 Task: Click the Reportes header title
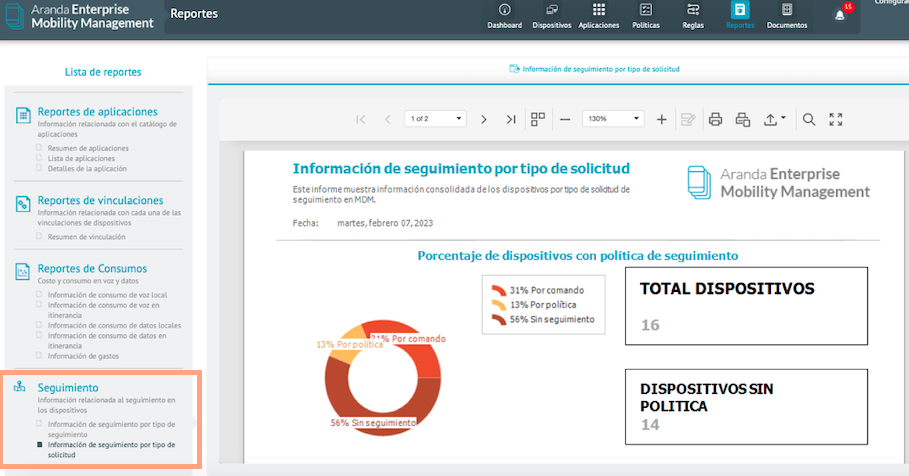click(x=194, y=13)
